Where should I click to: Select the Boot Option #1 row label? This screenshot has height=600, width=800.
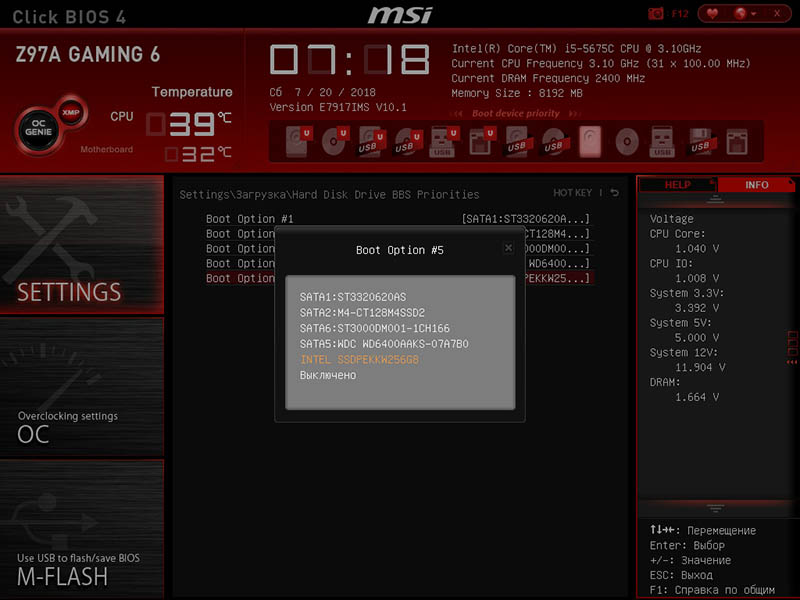249,219
